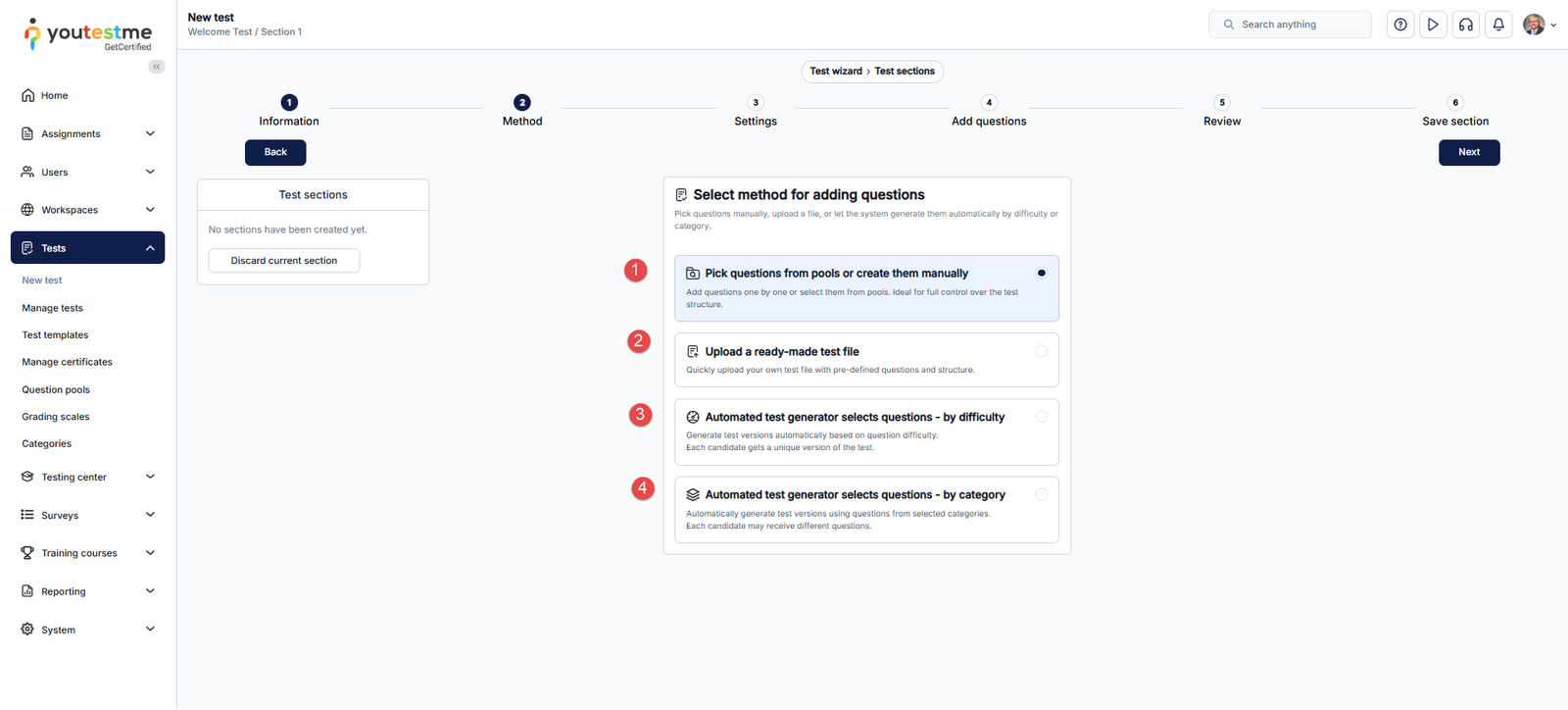Viewport: 1568px width, 710px height.
Task: Click the Search anything field
Action: (x=1290, y=25)
